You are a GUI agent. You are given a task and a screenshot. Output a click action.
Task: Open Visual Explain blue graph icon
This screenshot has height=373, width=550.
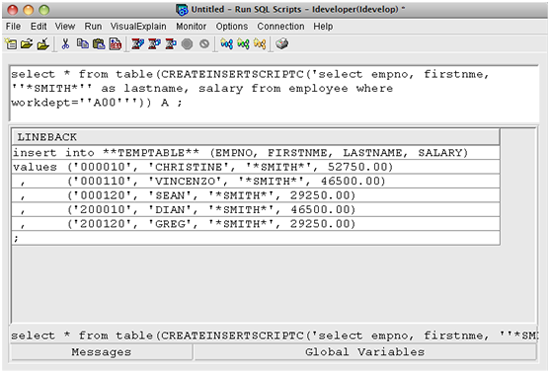[x=227, y=44]
